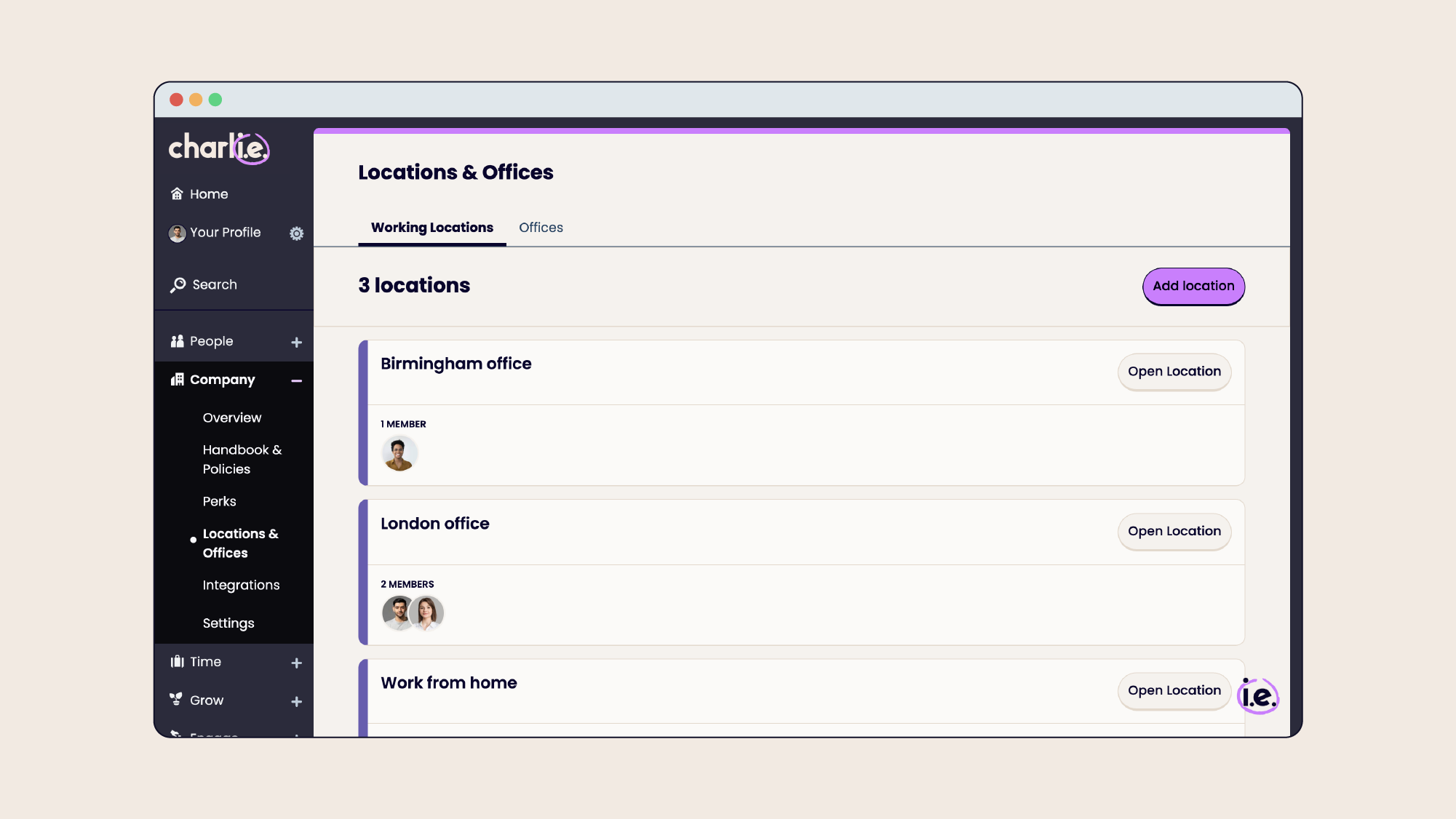
Task: Click the '2 MEMBERS' label
Action: point(407,584)
